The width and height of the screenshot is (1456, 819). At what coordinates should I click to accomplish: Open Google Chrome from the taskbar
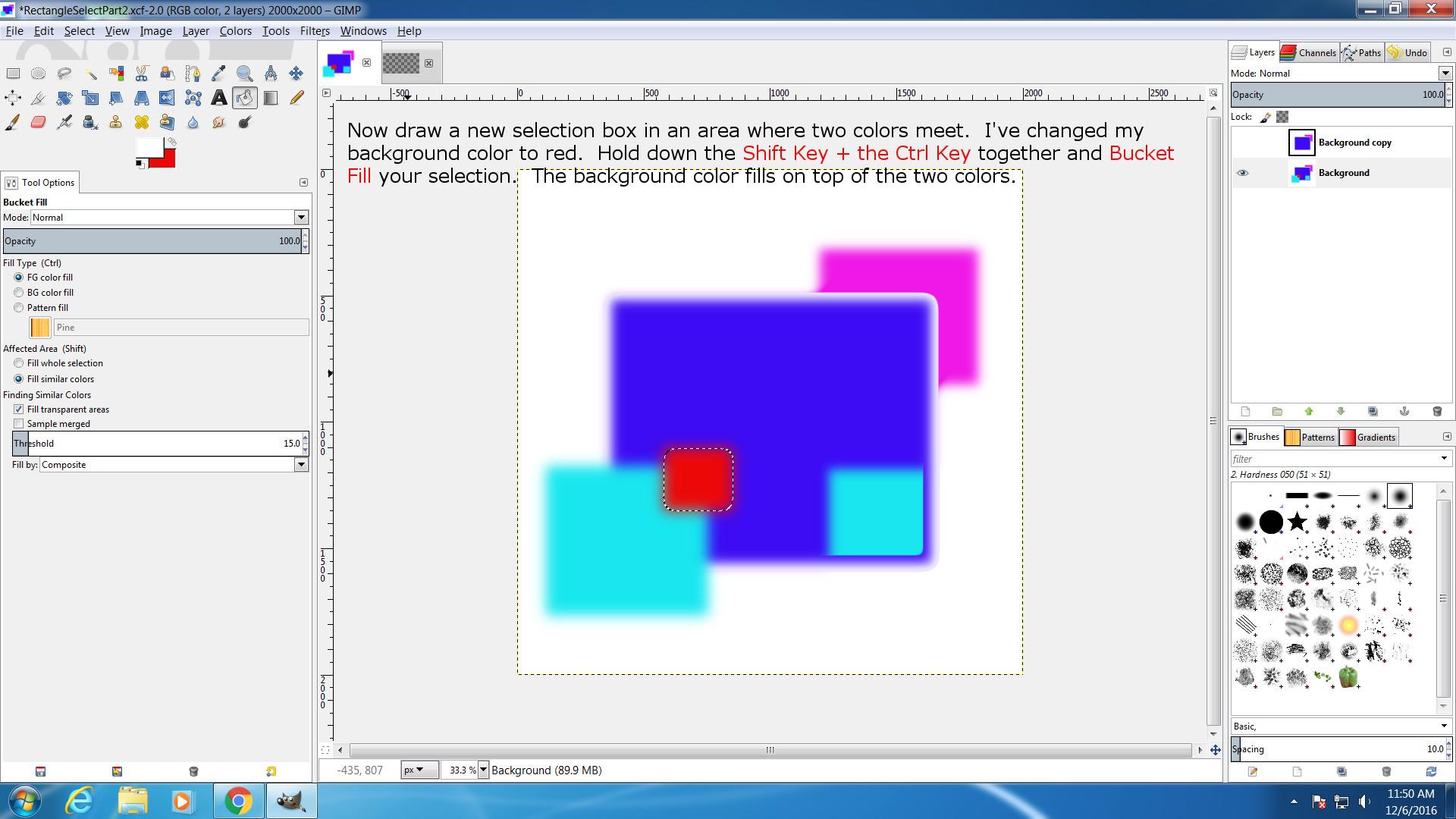(237, 801)
